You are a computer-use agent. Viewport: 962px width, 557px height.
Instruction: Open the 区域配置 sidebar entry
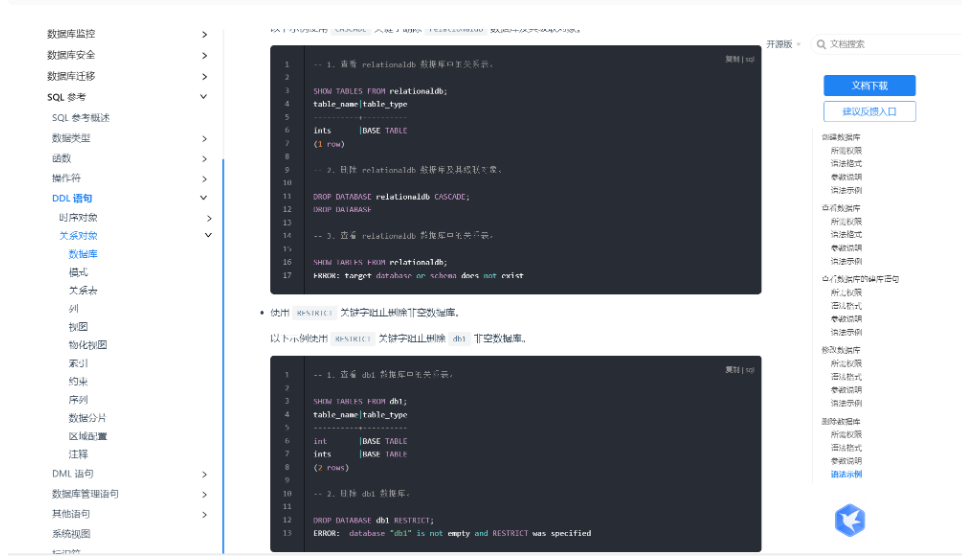[x=88, y=436]
